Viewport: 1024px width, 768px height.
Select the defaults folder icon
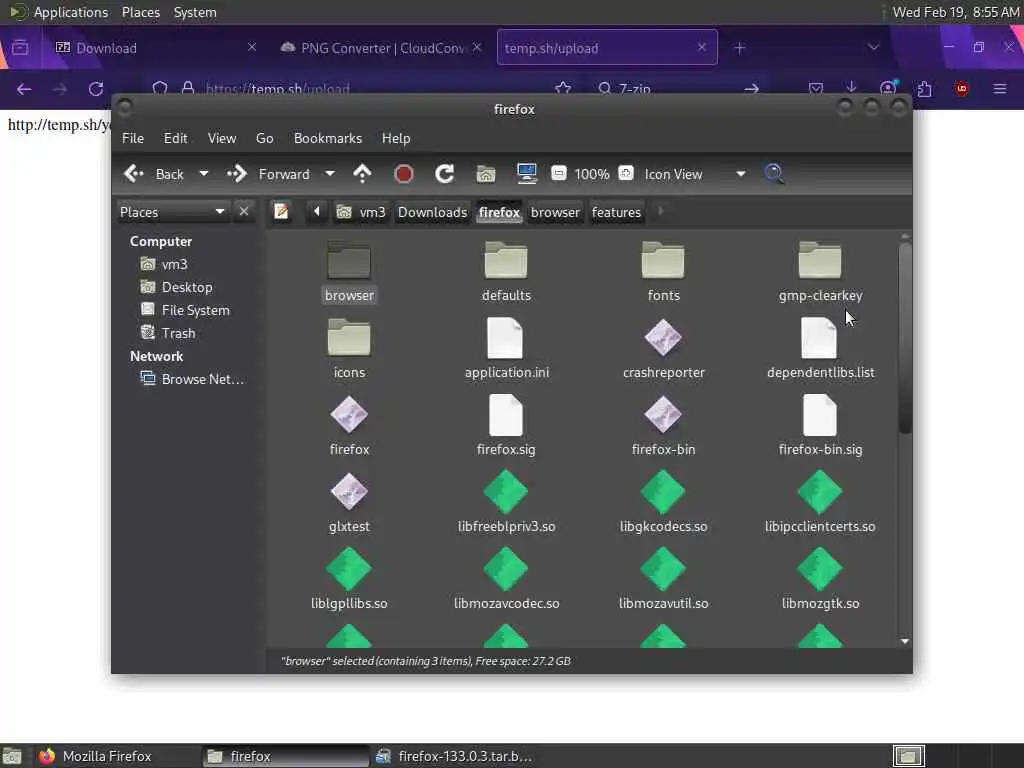pos(506,261)
